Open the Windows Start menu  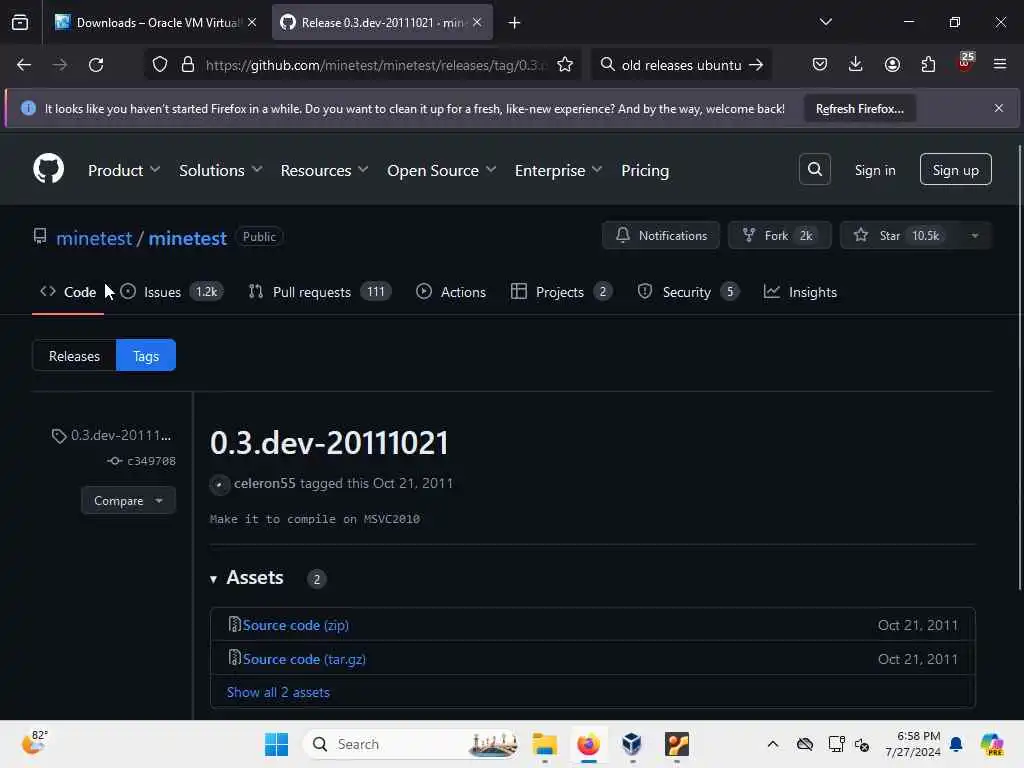tap(276, 744)
